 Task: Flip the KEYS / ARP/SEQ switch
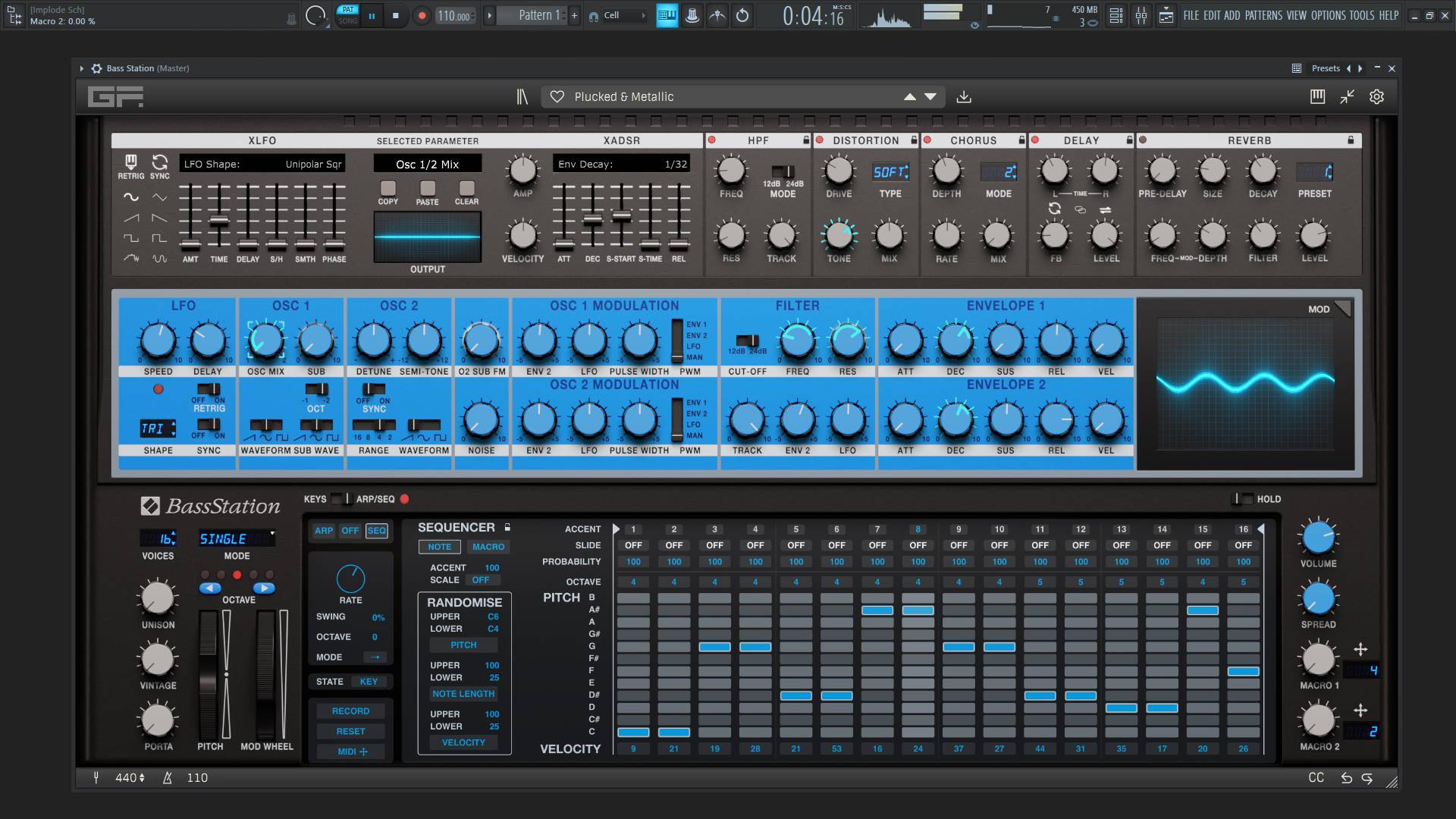(x=341, y=499)
